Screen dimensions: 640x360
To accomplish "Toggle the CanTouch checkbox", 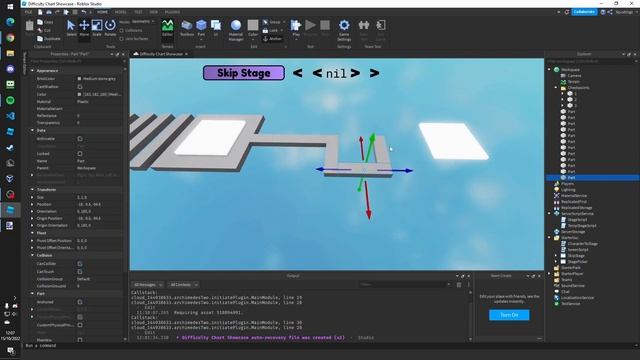I will click(x=80, y=271).
